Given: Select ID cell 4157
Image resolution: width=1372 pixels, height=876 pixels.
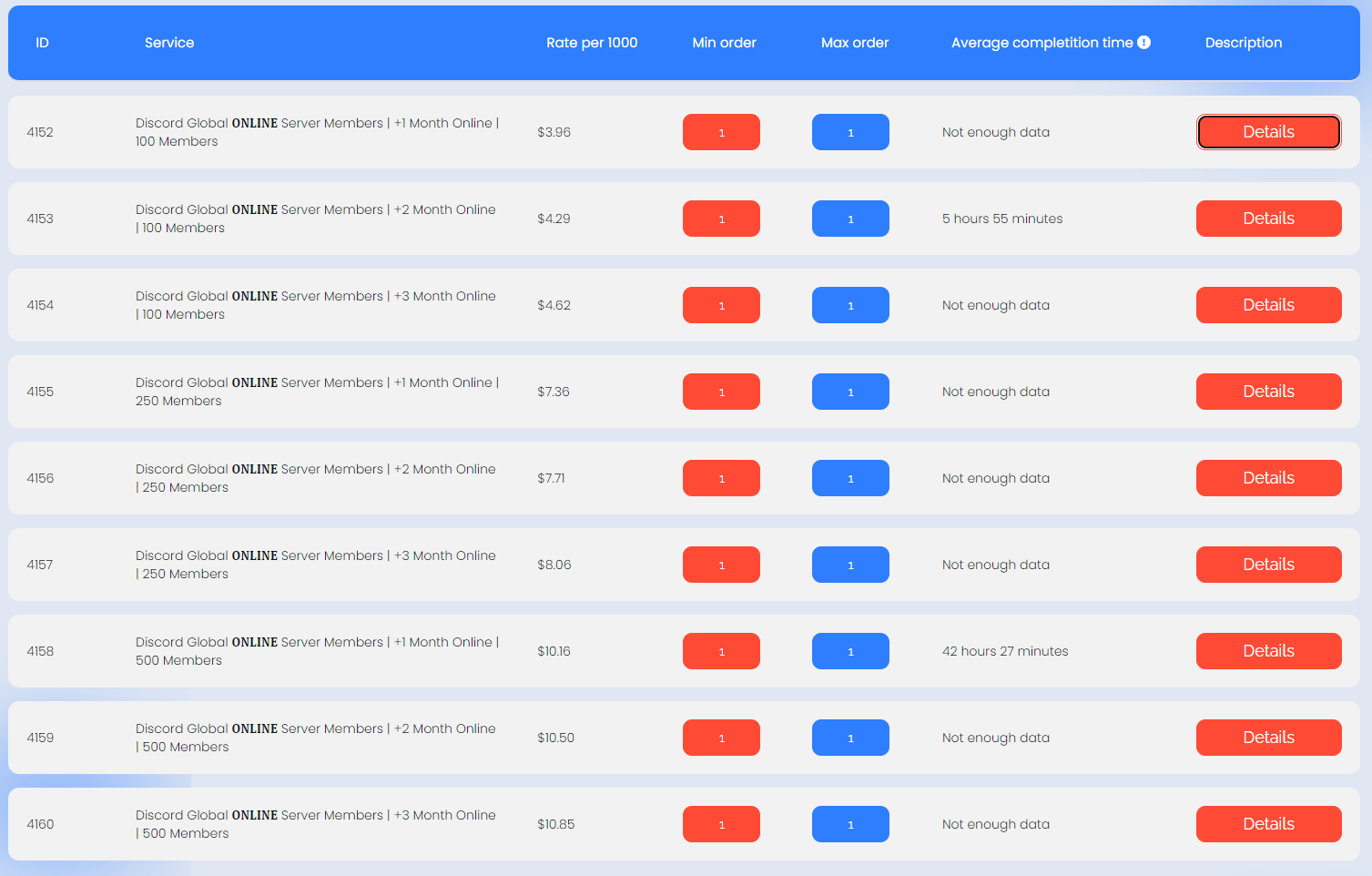Looking at the screenshot, I should [40, 565].
